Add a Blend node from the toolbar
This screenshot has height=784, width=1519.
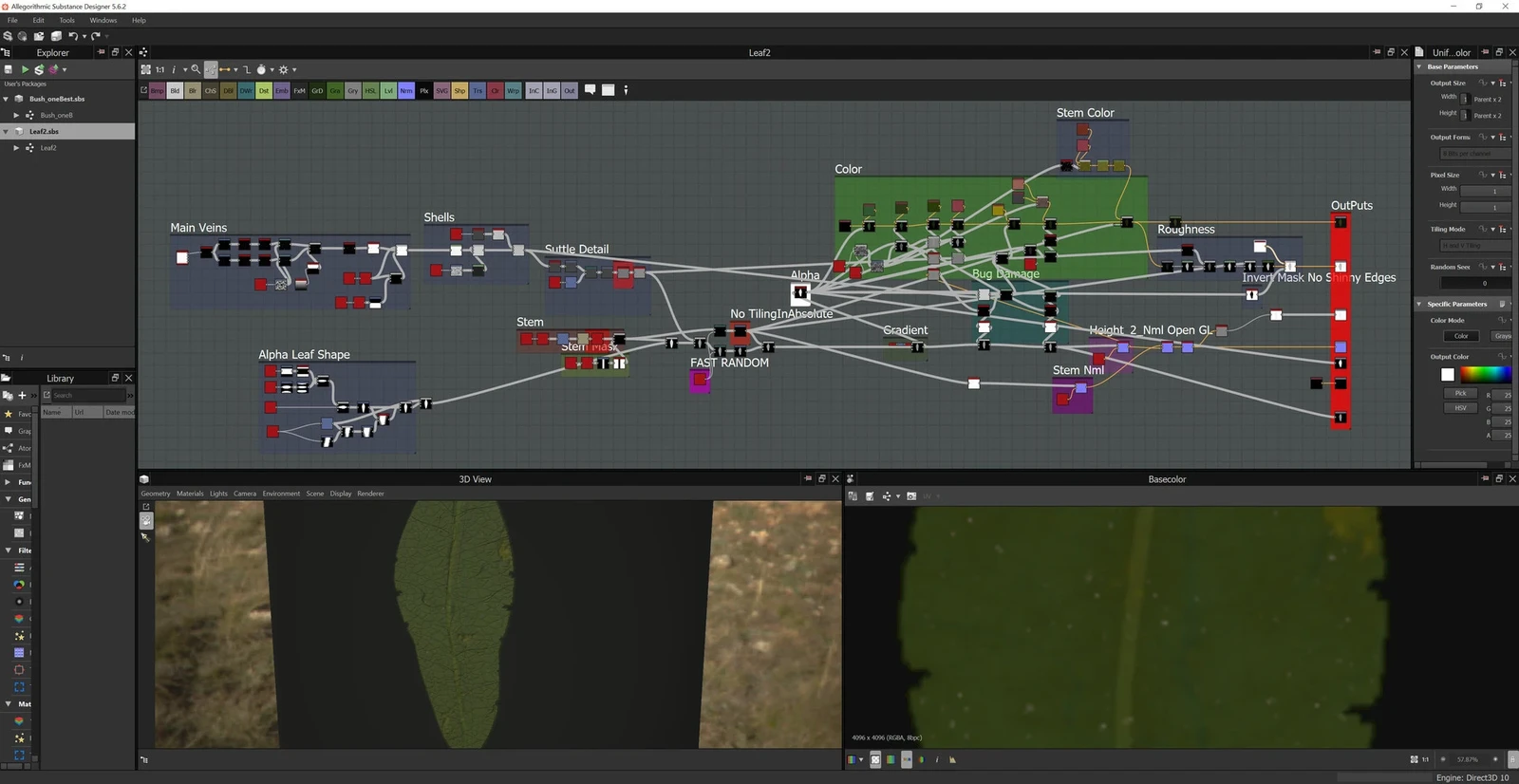(x=175, y=91)
